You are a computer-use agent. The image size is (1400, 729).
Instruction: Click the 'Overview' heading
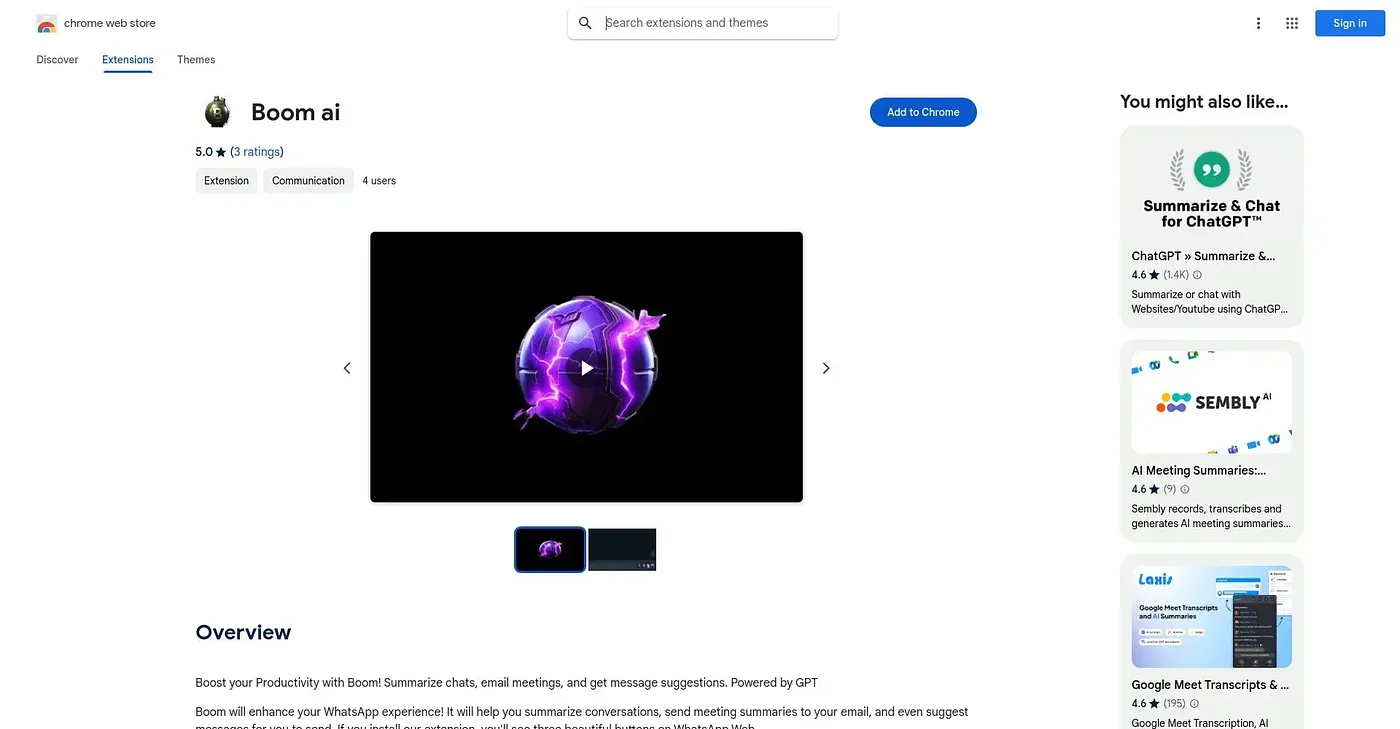pos(243,632)
